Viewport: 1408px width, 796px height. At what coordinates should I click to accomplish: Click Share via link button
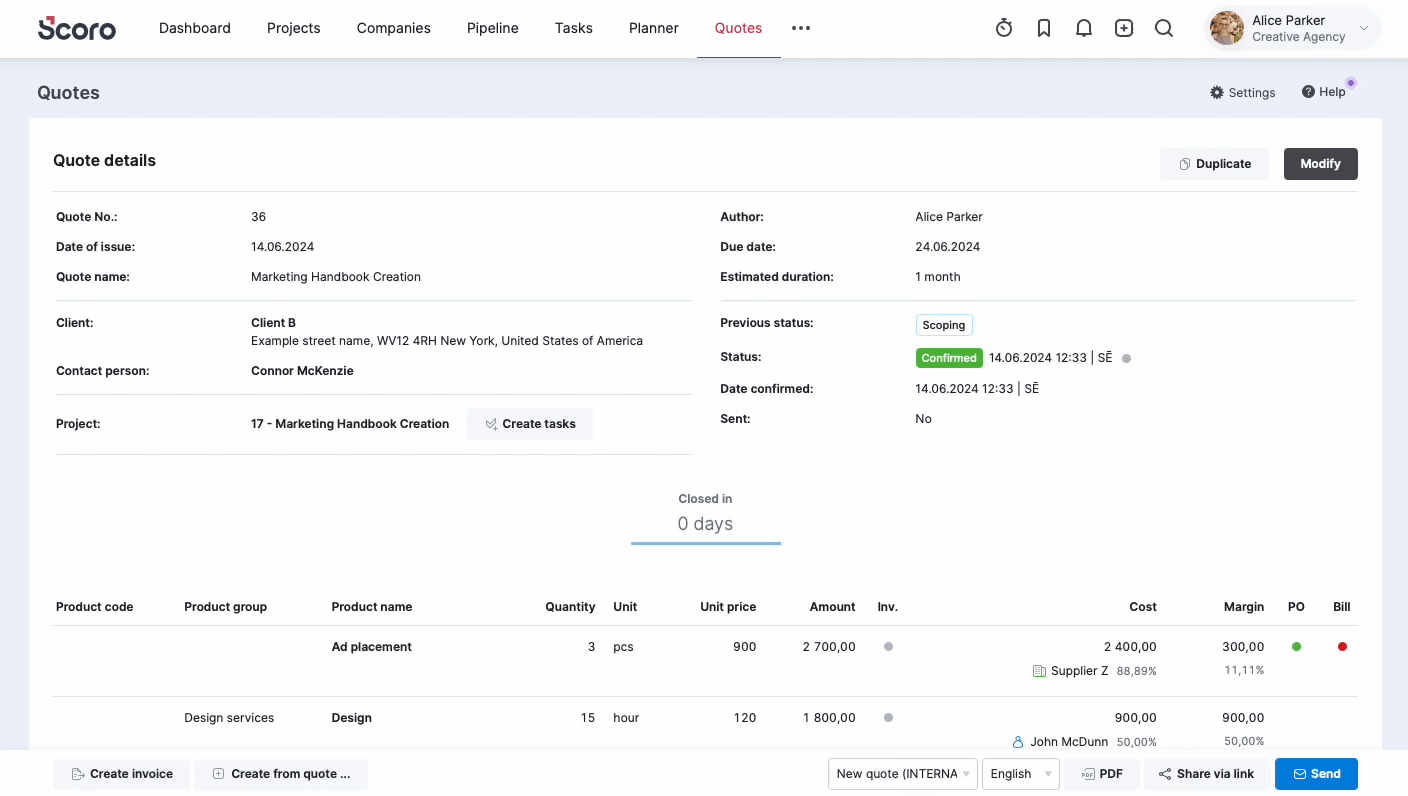tap(1206, 774)
